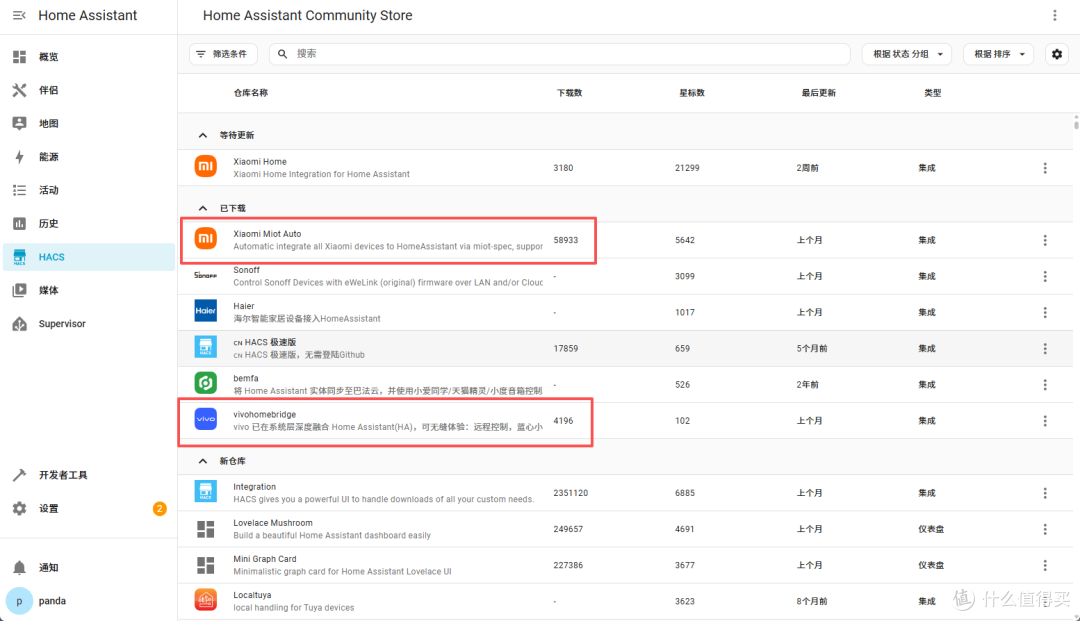
Task: Open the HACS 极速版 repository name
Action: pyautogui.click(x=264, y=342)
